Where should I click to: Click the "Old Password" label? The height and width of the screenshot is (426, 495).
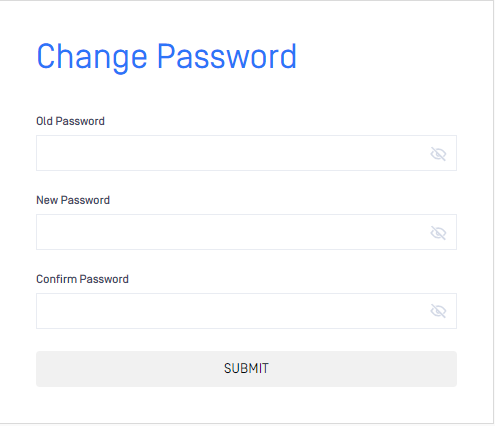[70, 121]
